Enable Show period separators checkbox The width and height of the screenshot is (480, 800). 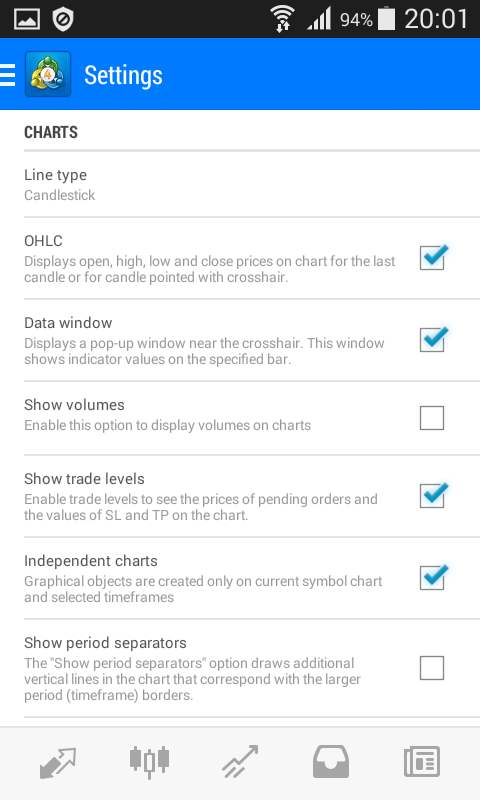[x=432, y=668]
